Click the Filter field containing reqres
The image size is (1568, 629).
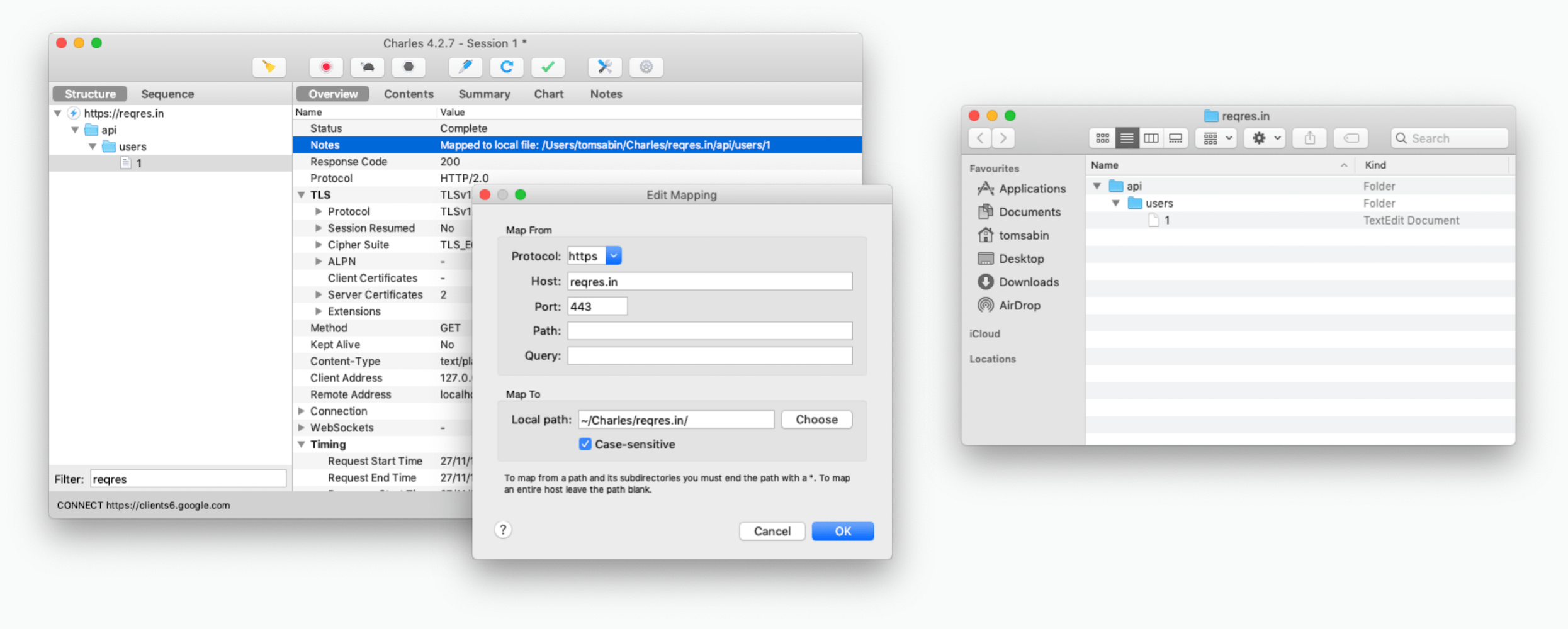(188, 479)
